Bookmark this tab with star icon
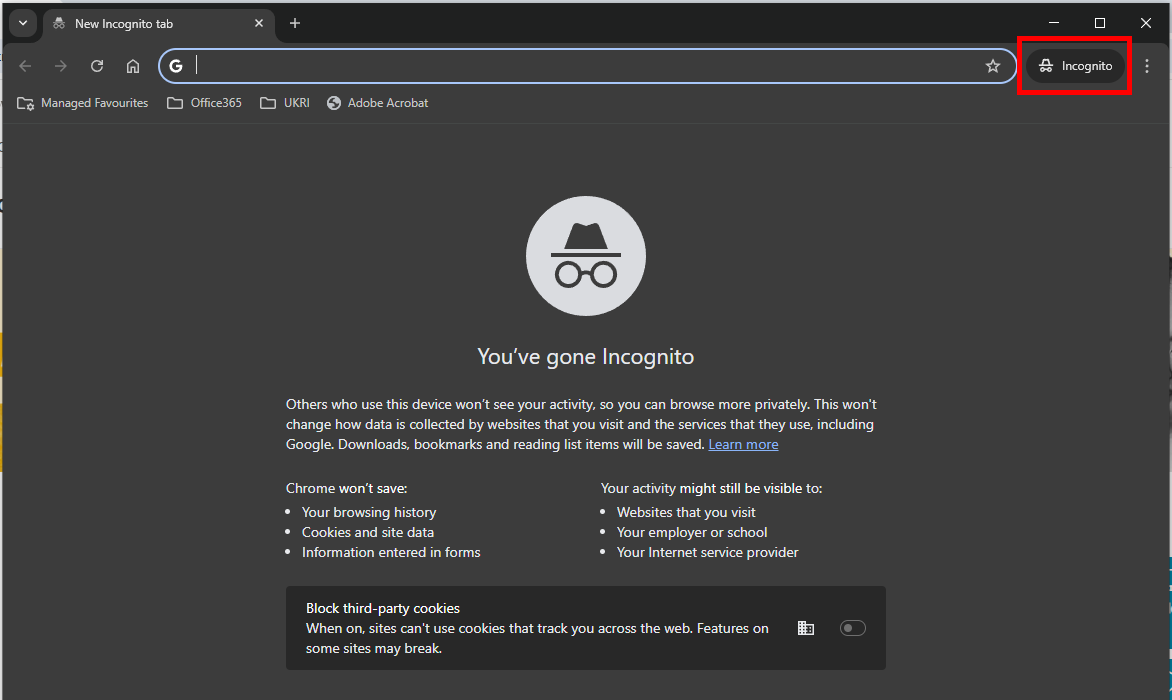Image resolution: width=1172 pixels, height=700 pixels. 993,66
